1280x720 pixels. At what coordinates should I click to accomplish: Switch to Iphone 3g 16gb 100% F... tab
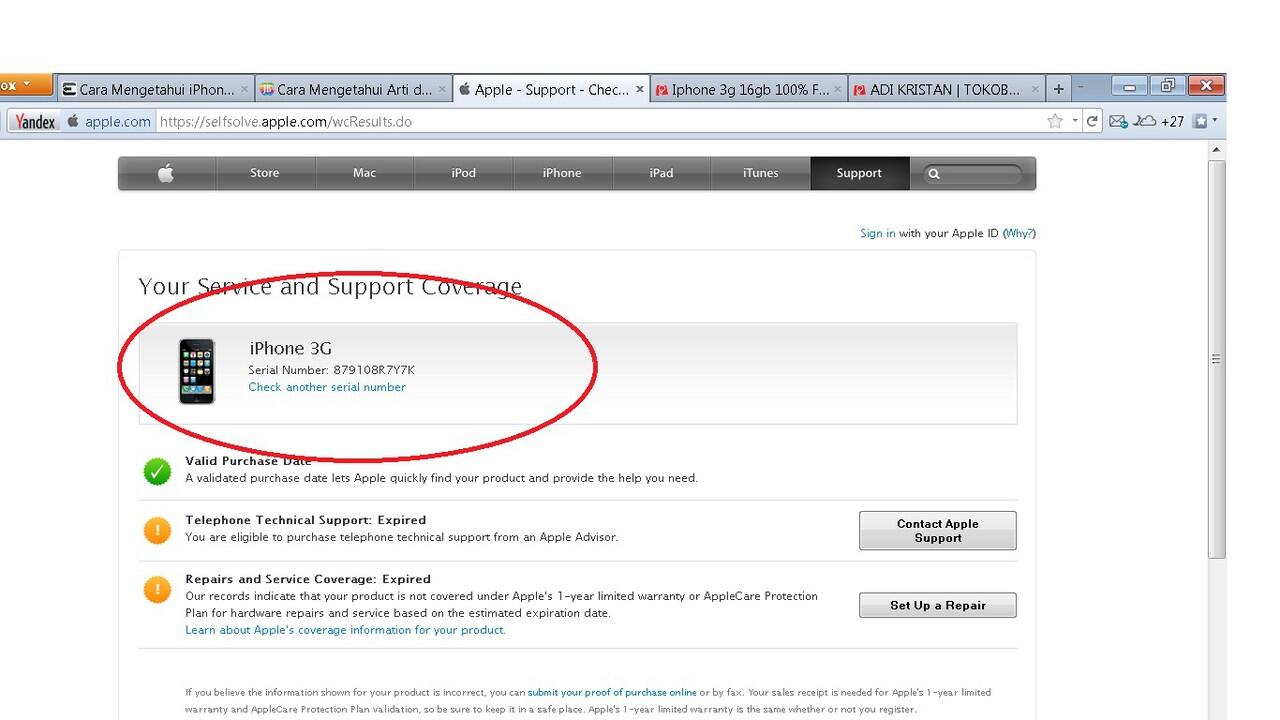pyautogui.click(x=749, y=89)
